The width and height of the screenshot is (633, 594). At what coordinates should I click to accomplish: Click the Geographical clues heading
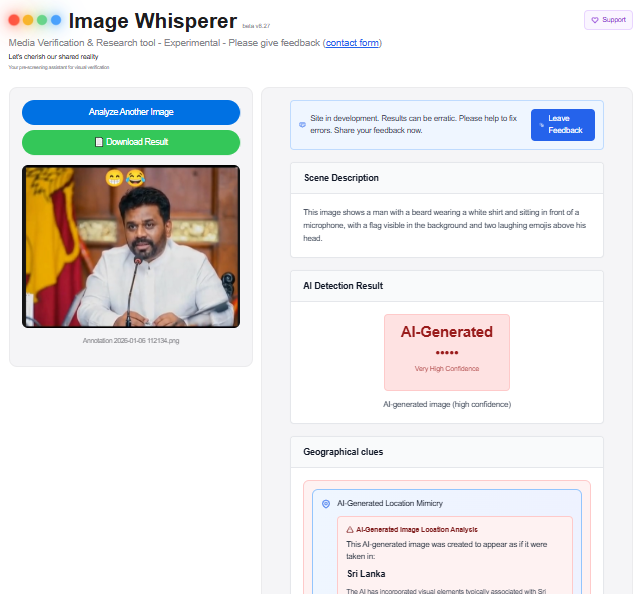coord(343,451)
